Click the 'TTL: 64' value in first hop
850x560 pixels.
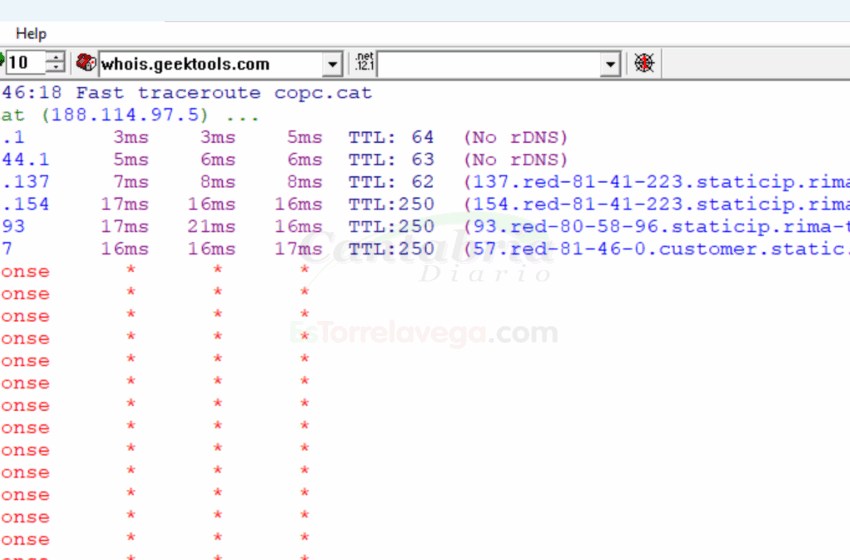click(x=391, y=137)
